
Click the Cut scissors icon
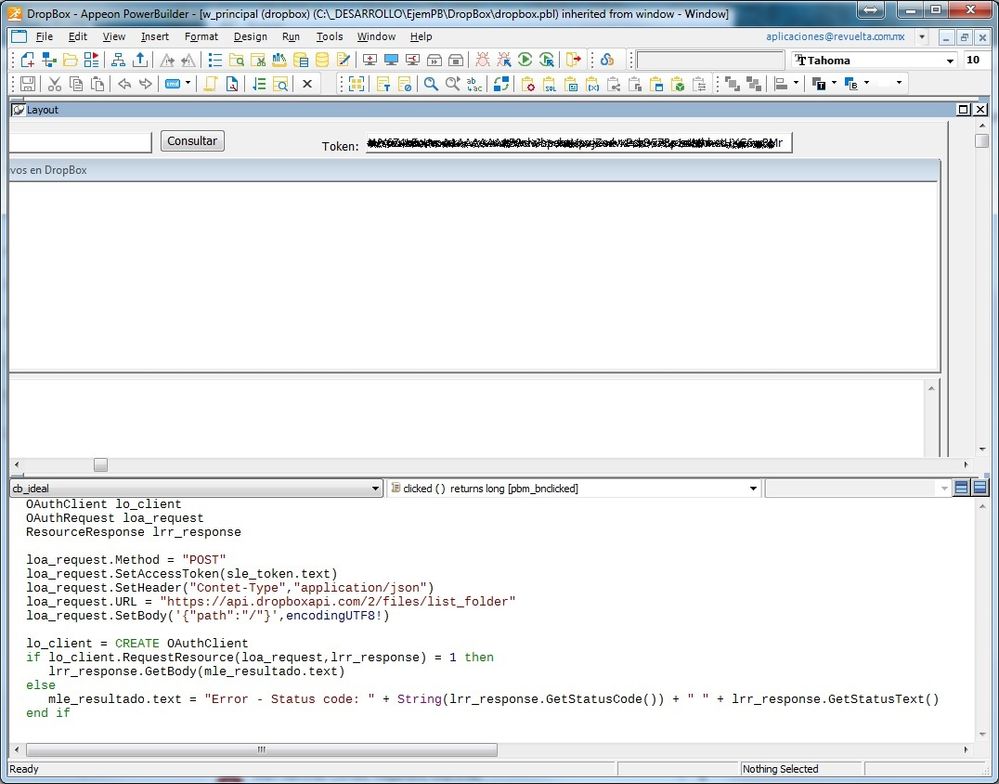55,84
